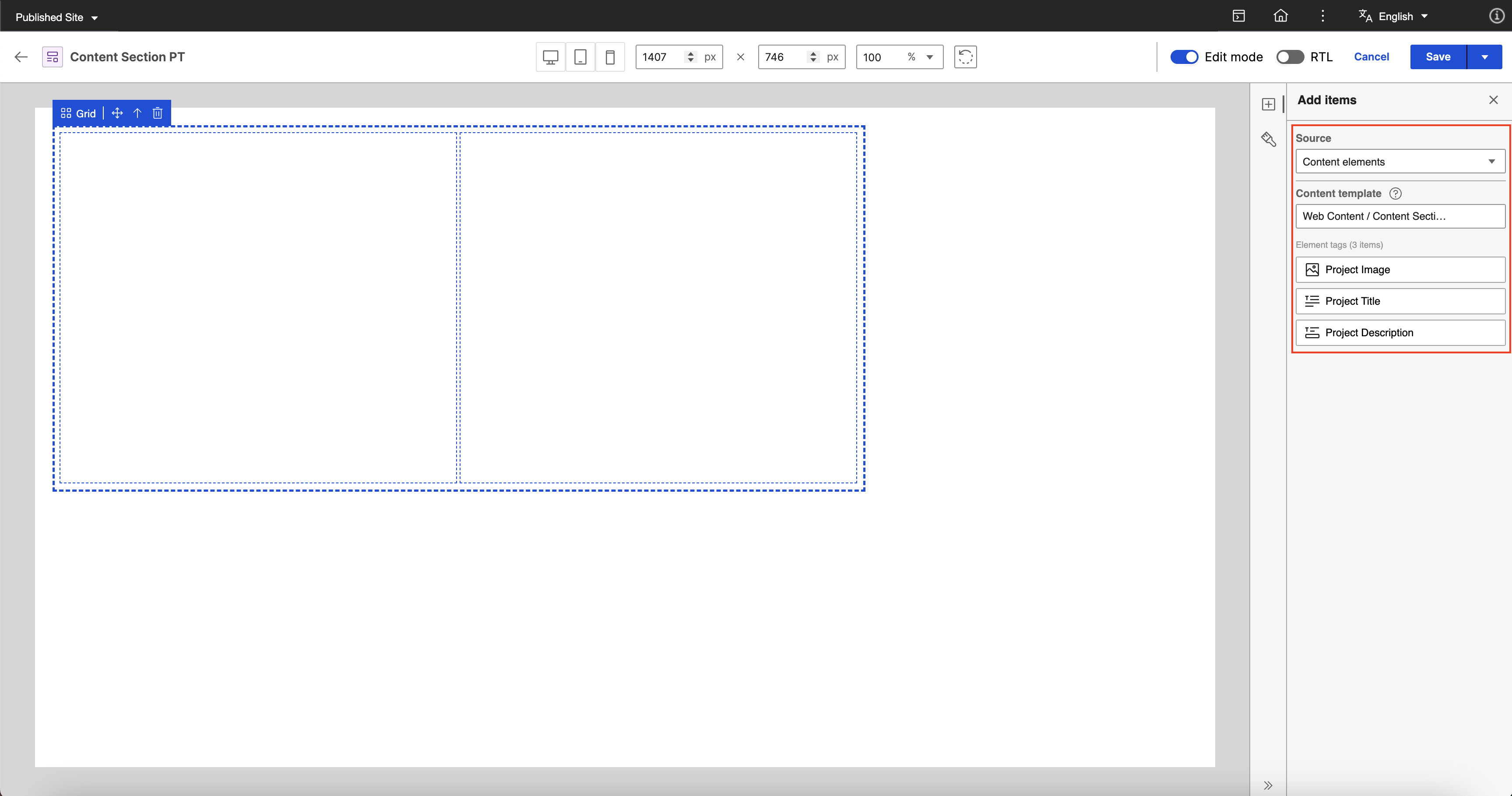Switch to tablet preview icon
This screenshot has width=1512, height=796.
click(580, 57)
